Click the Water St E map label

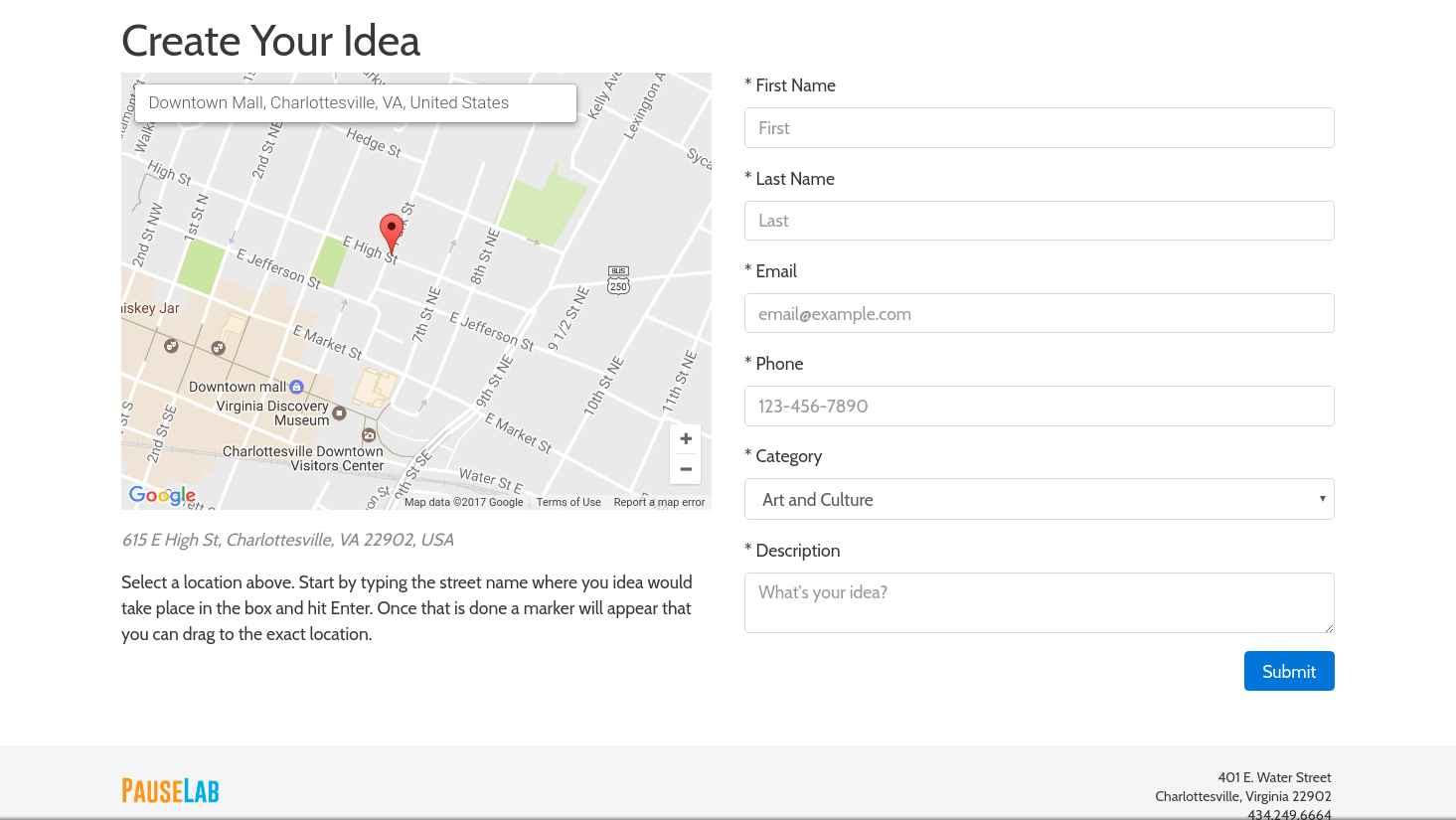coord(491,479)
